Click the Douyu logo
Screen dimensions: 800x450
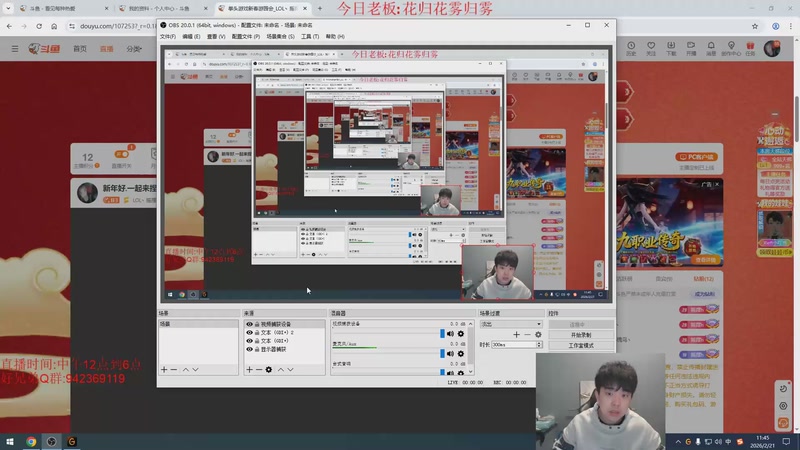44,48
